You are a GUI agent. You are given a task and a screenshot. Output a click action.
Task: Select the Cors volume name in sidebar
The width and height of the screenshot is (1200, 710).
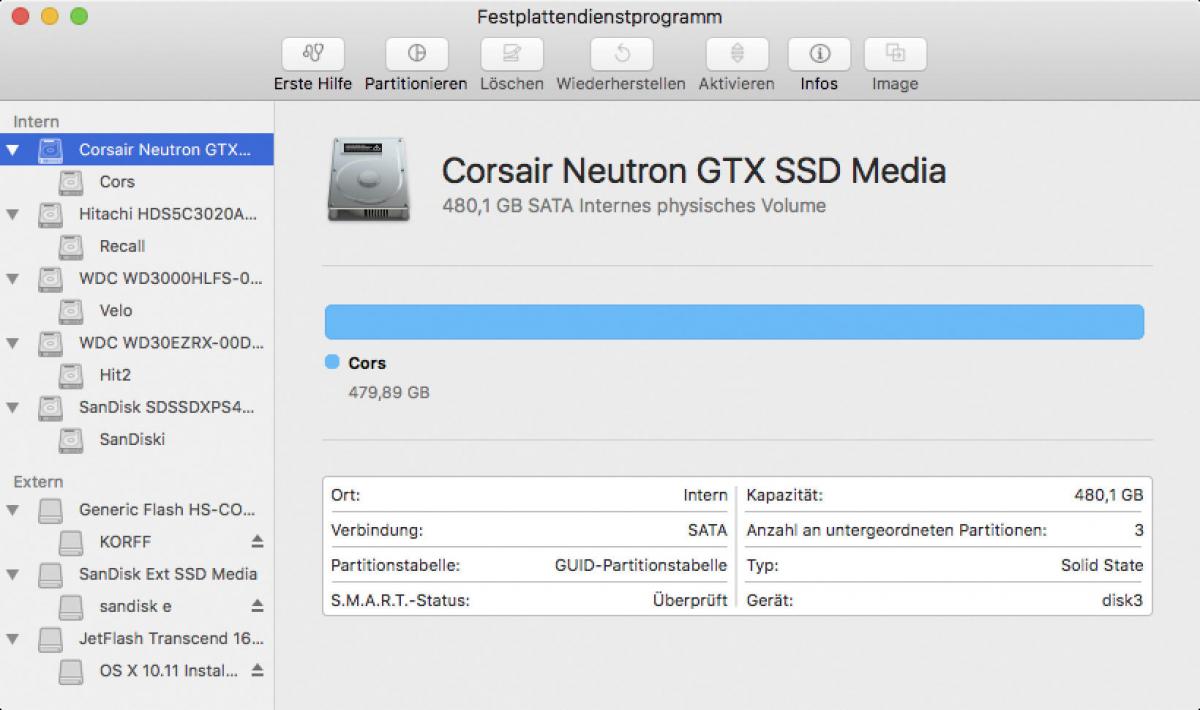(x=117, y=182)
